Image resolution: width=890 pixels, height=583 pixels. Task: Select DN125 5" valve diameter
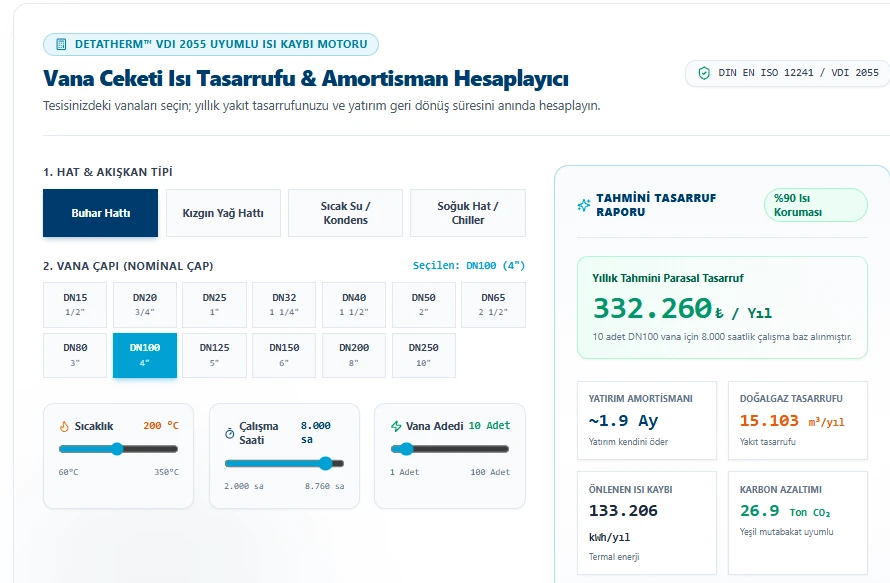click(x=215, y=355)
